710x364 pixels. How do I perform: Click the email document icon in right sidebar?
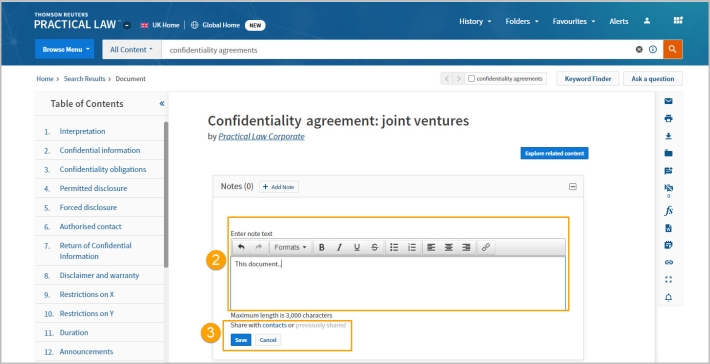(x=668, y=101)
